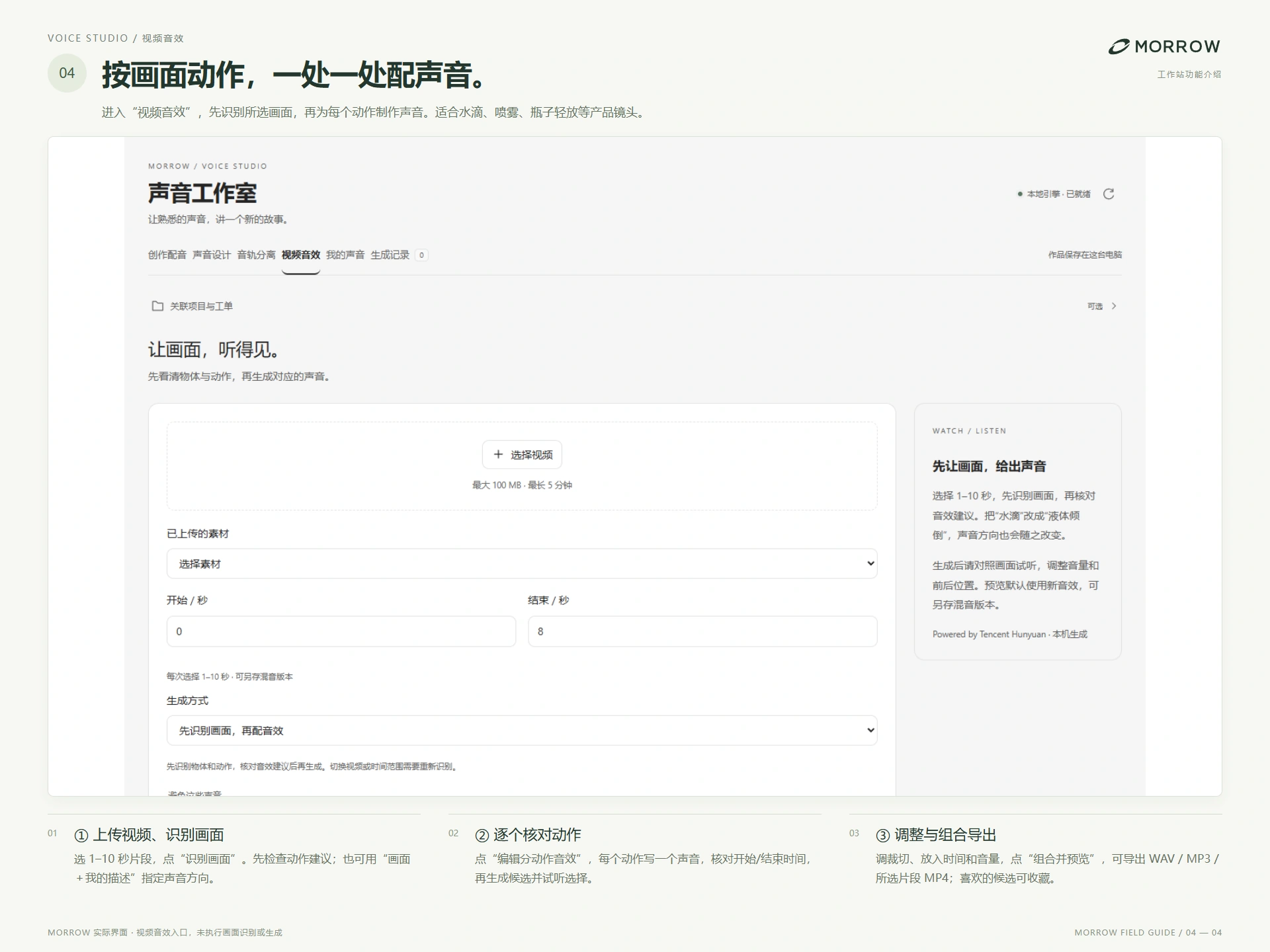
Task: Switch to the 音轨分离 tab
Action: [x=256, y=255]
